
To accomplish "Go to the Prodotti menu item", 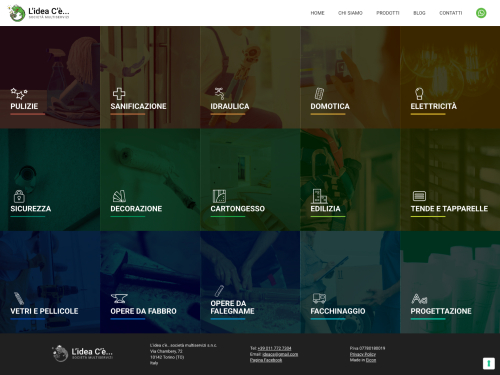I will (x=388, y=13).
